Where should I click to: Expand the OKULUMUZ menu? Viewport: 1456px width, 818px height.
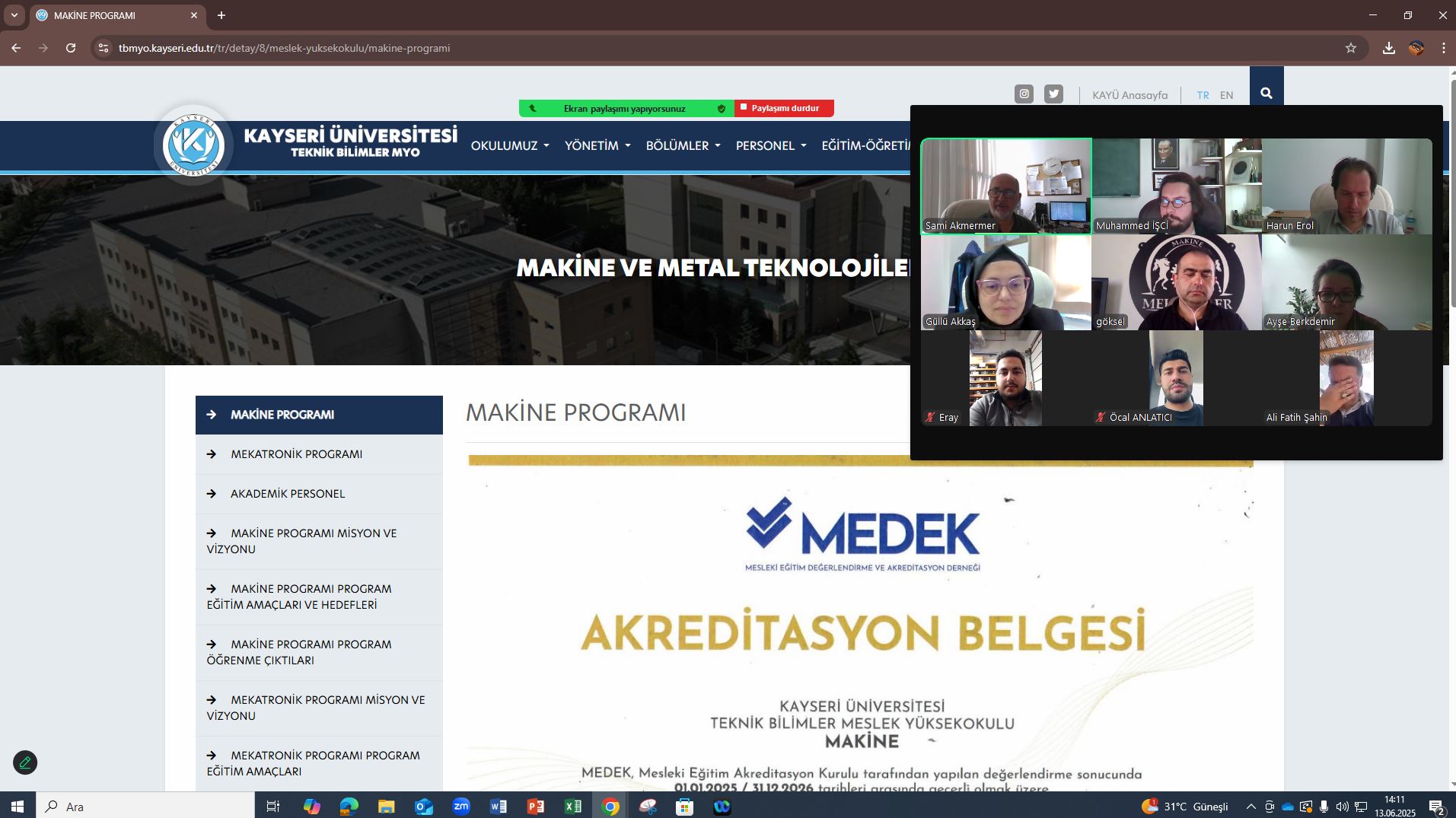510,145
